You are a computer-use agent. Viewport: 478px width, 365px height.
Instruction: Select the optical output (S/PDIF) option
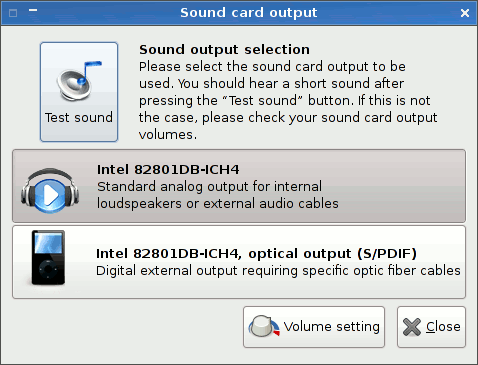239,262
